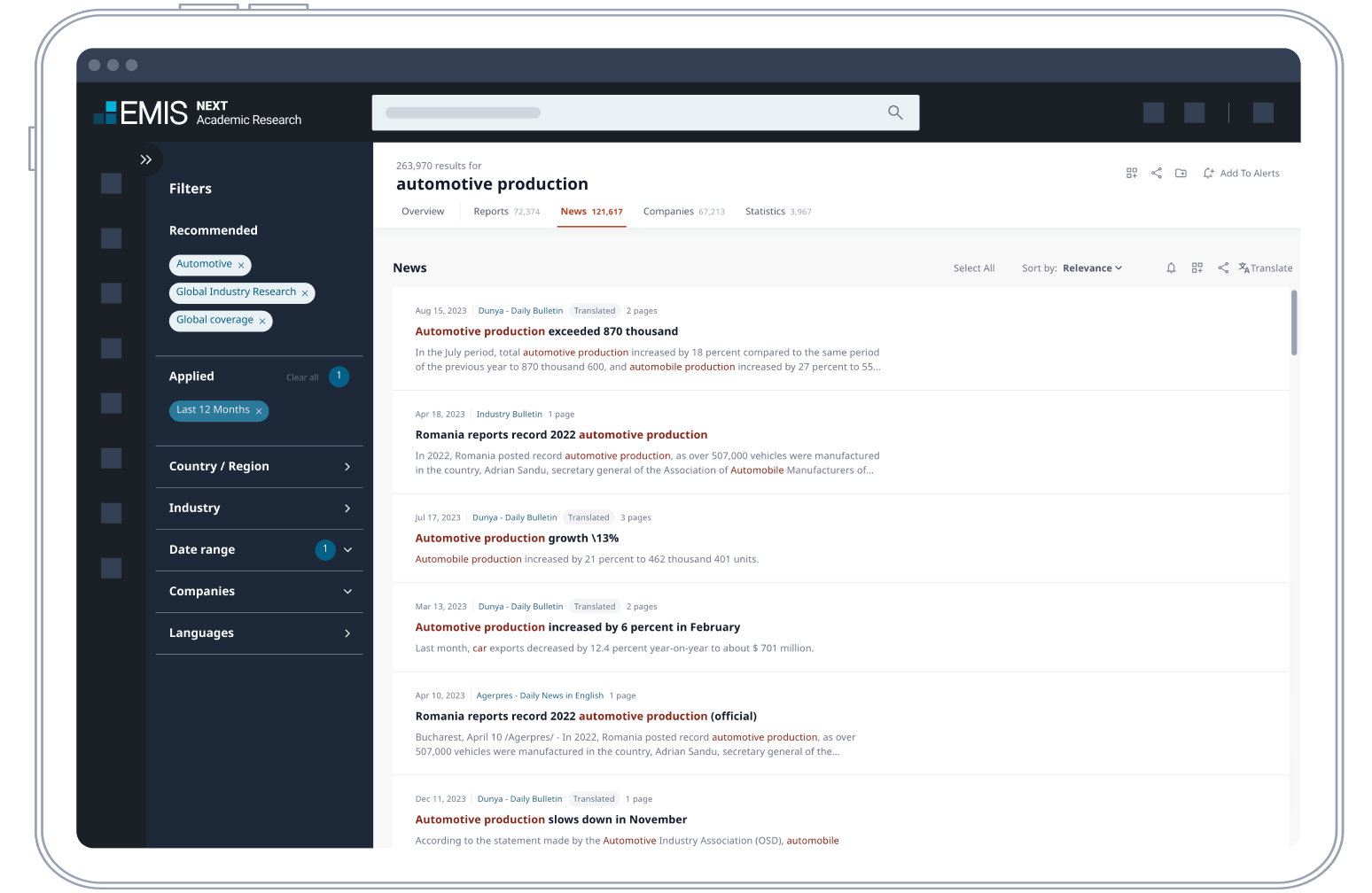Remove the Global Industry Research filter
The image size is (1372, 893).
(305, 293)
